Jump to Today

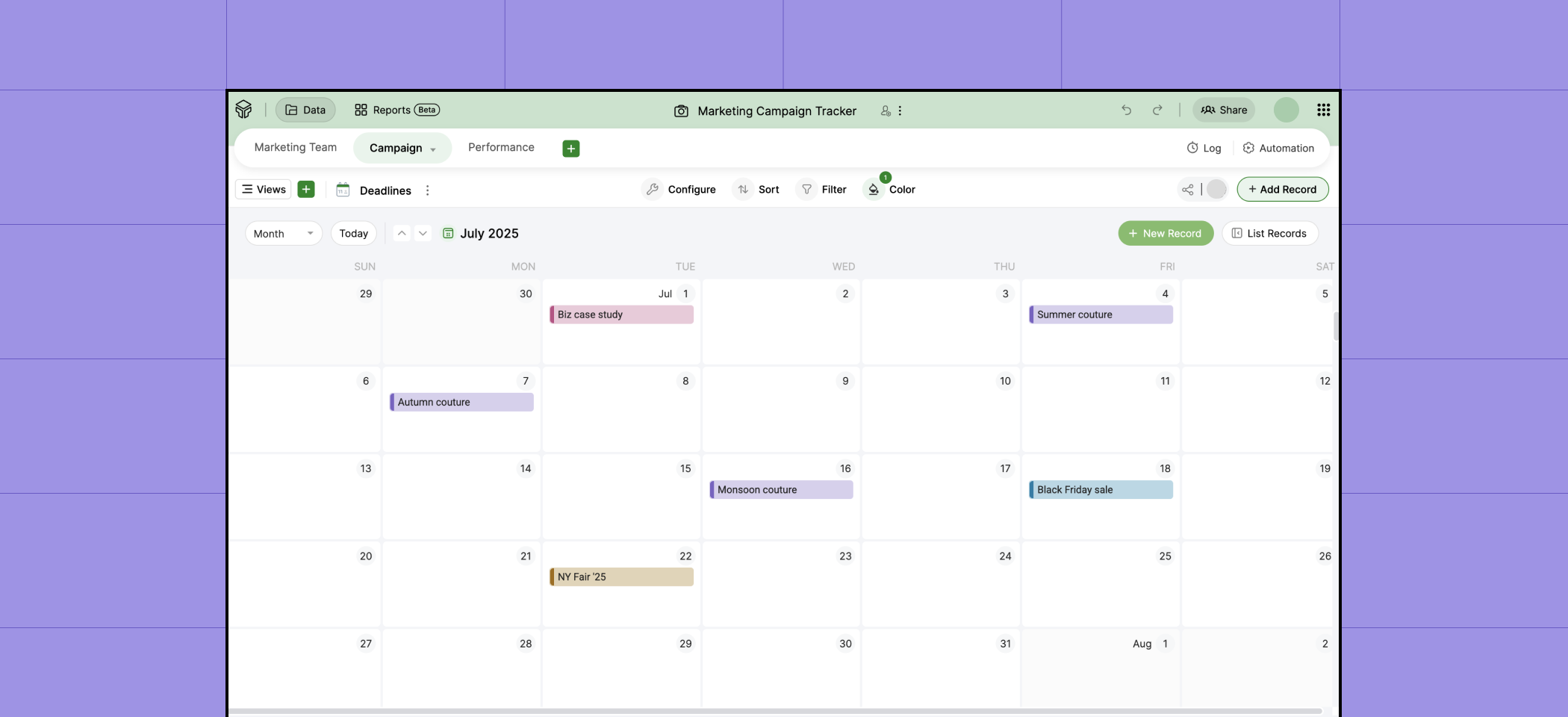354,233
